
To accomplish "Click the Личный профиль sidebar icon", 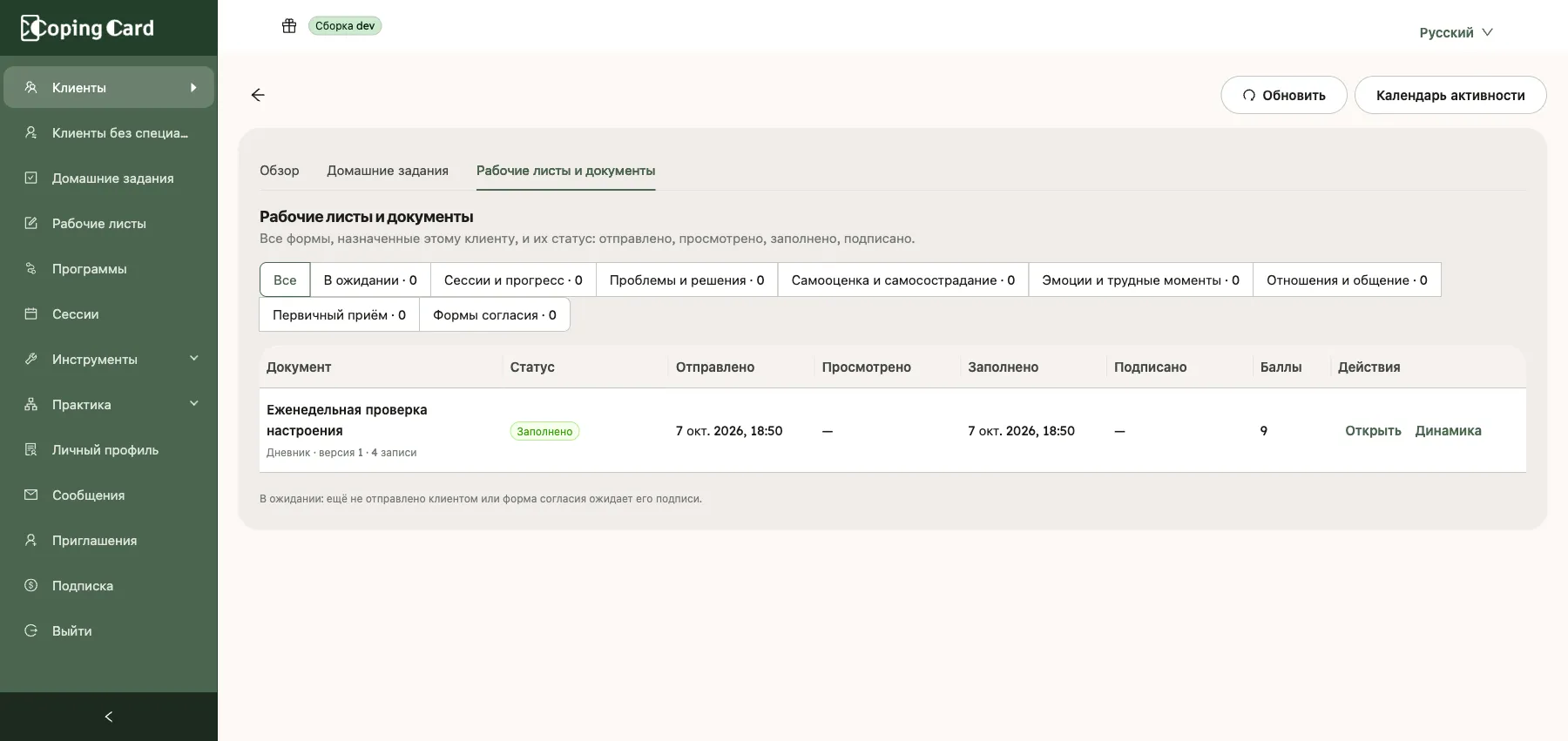I will click(31, 449).
